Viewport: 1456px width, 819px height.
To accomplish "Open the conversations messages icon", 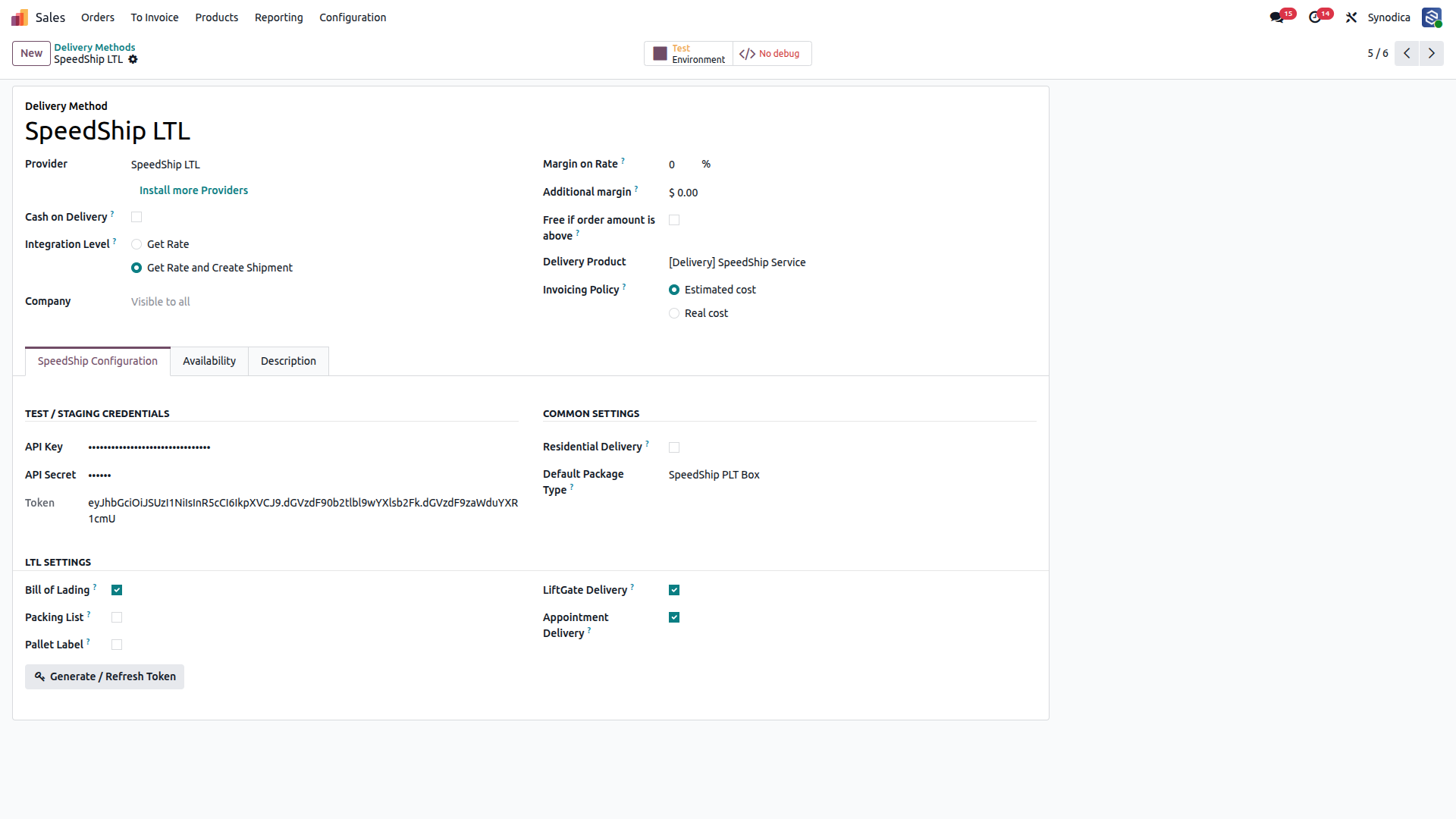I will coord(1277,17).
